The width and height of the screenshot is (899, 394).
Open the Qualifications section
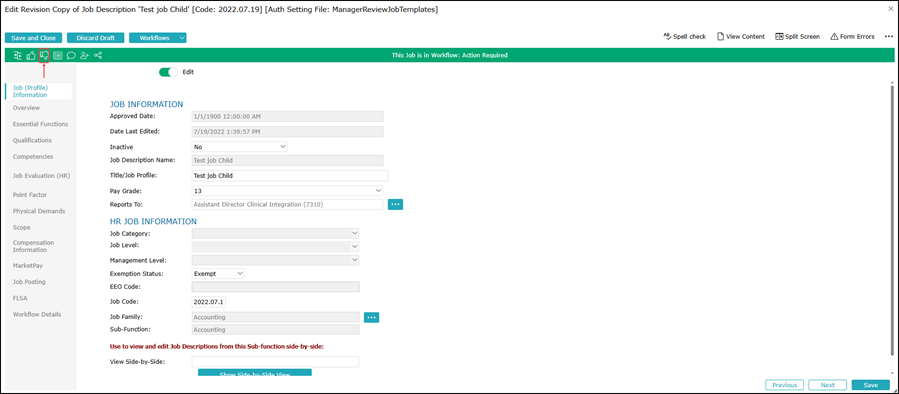(x=32, y=140)
